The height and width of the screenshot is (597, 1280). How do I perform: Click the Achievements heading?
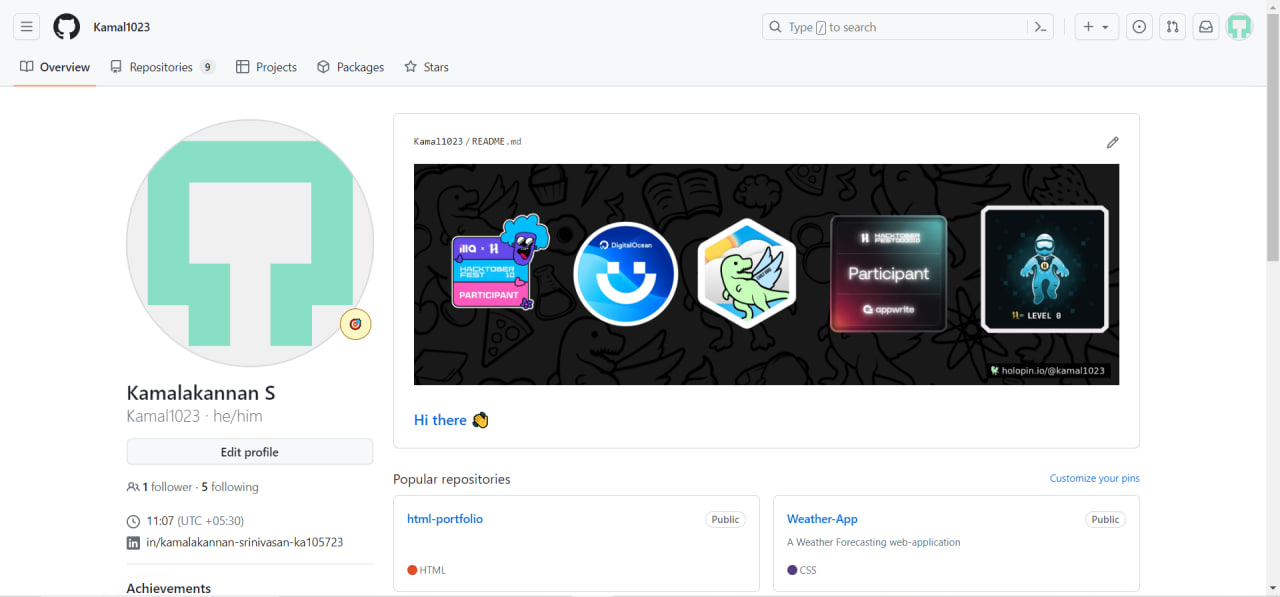pyautogui.click(x=168, y=588)
